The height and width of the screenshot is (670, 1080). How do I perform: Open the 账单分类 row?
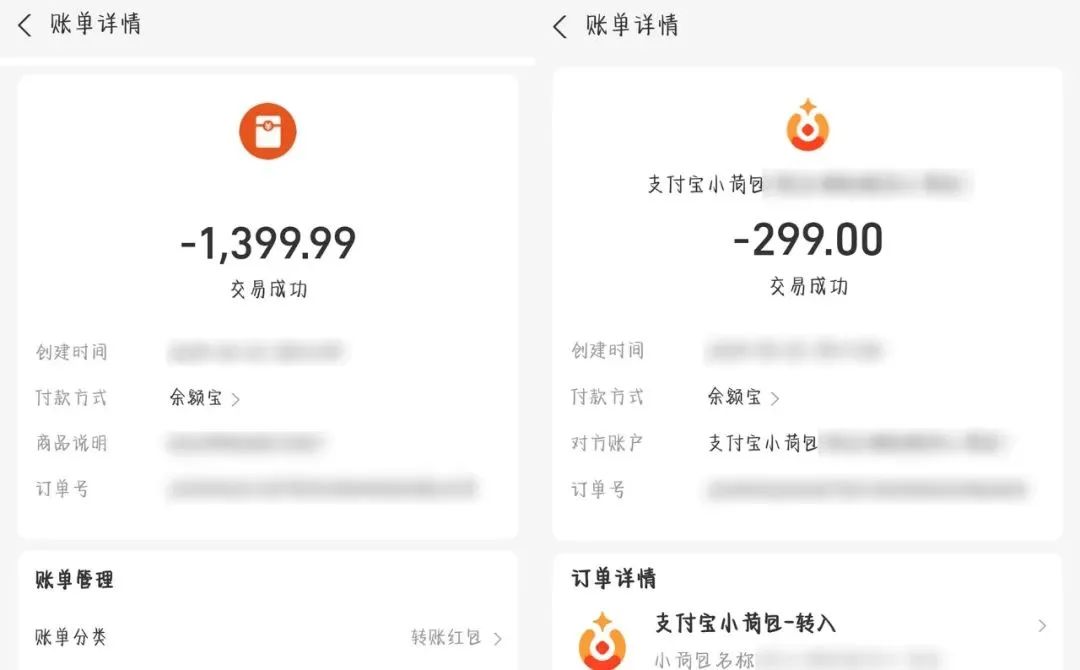(269, 638)
